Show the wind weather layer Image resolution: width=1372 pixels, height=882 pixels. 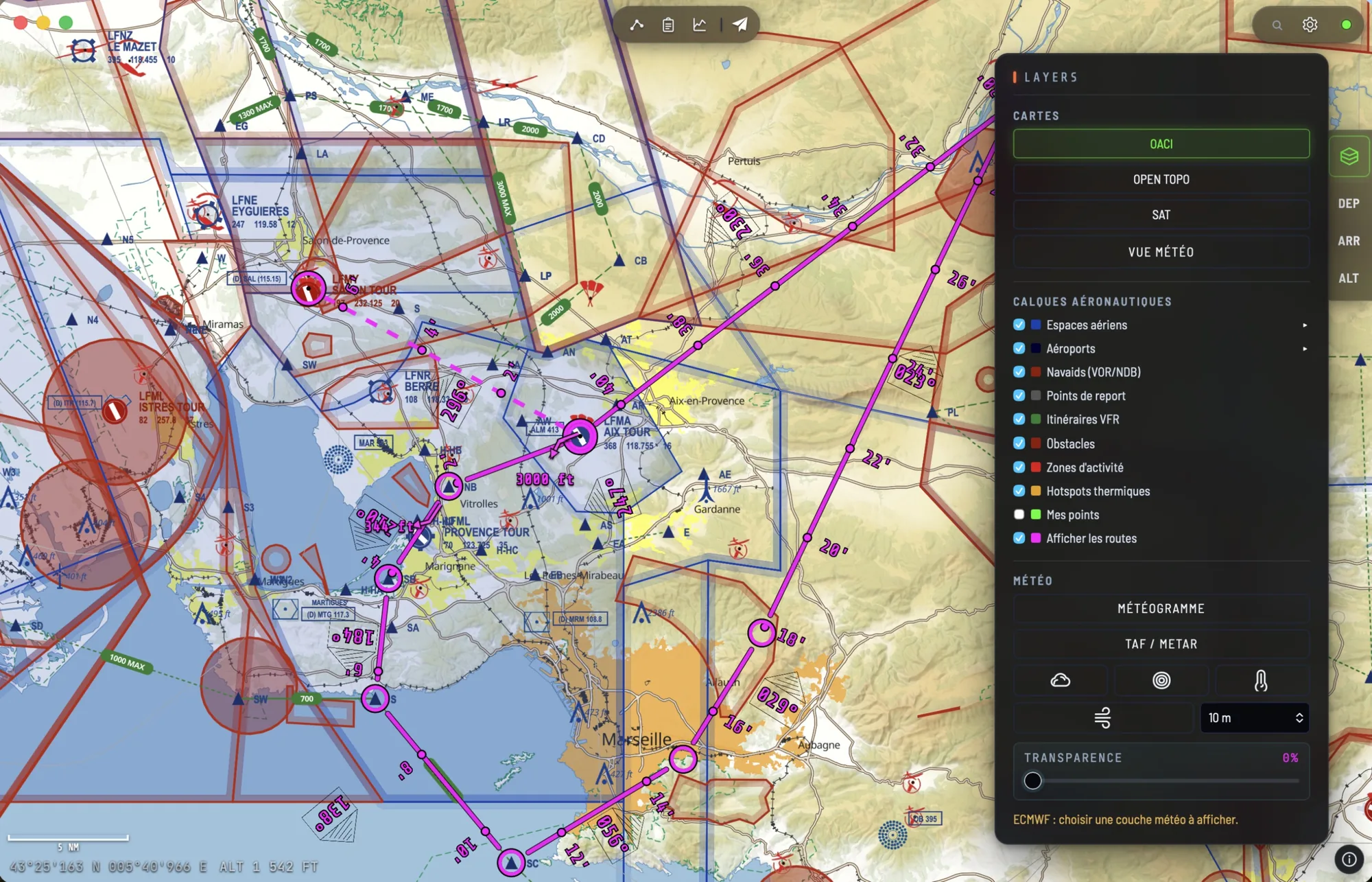click(x=1102, y=717)
